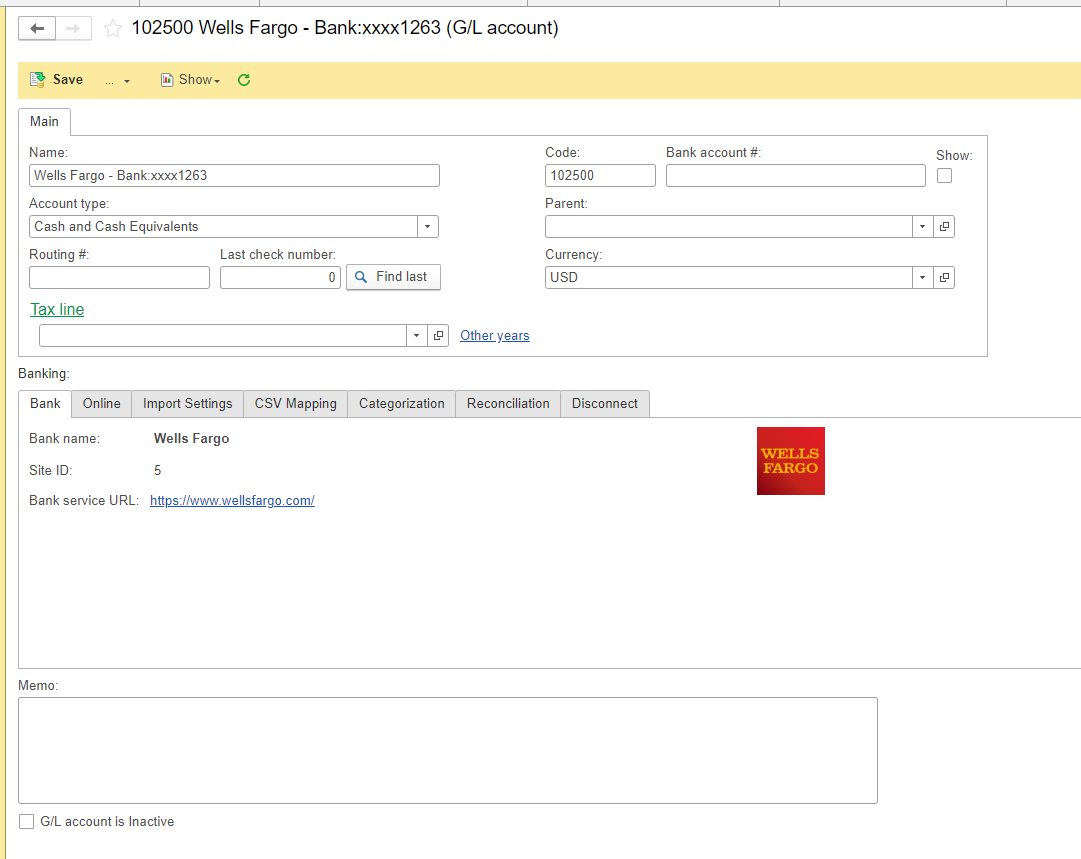Switch to the Disconnect tab

click(605, 404)
